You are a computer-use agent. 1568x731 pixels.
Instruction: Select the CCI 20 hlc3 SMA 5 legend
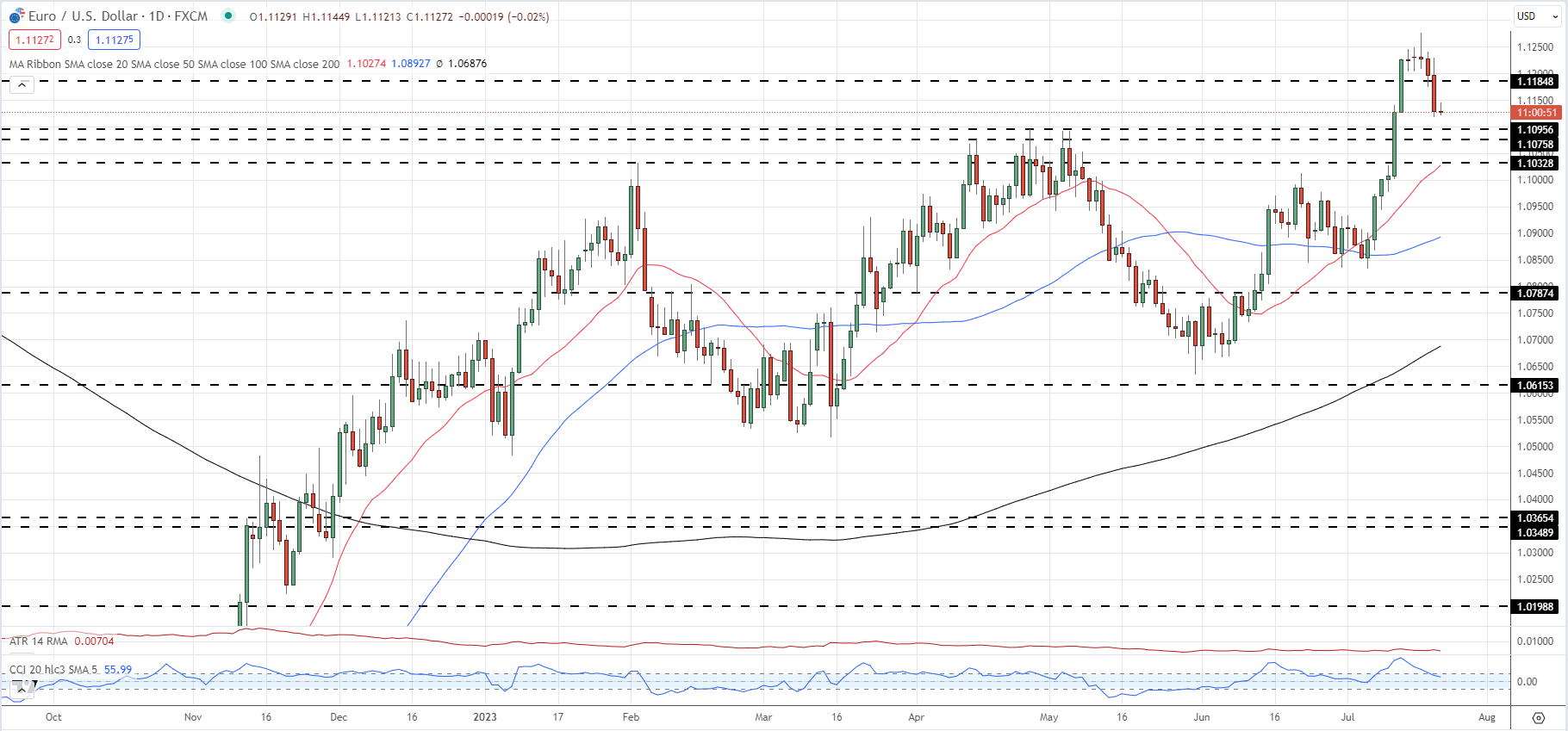tap(53, 670)
